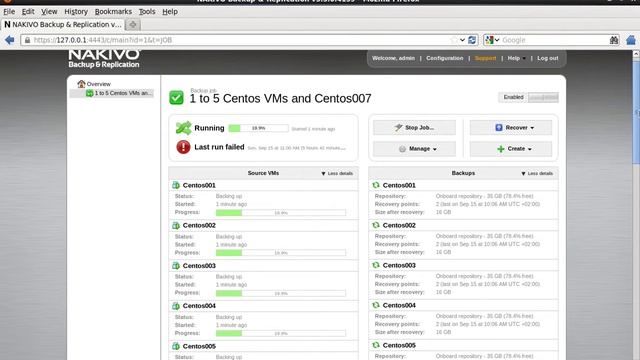This screenshot has width=640, height=360.
Task: Select the NAKIVO Backup & Replication browser tab
Action: 63,24
